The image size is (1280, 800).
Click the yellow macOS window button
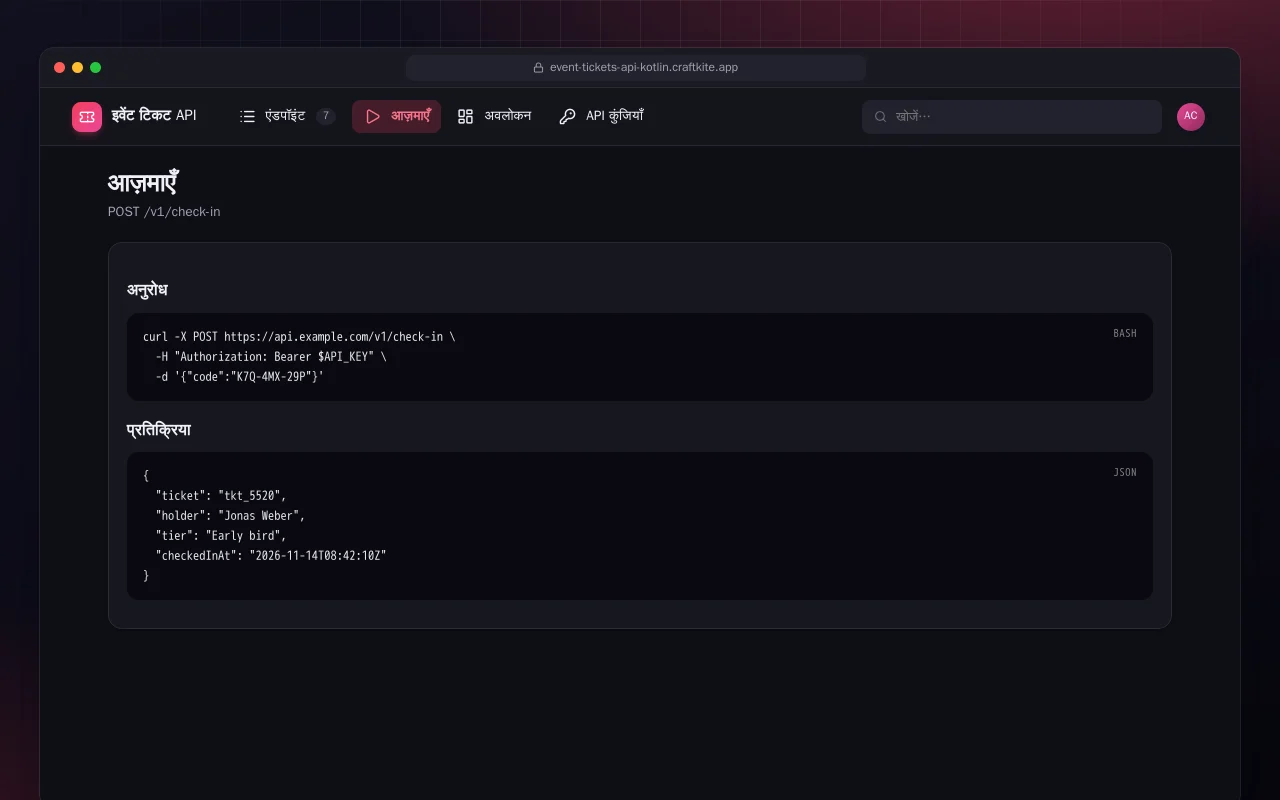click(x=78, y=68)
